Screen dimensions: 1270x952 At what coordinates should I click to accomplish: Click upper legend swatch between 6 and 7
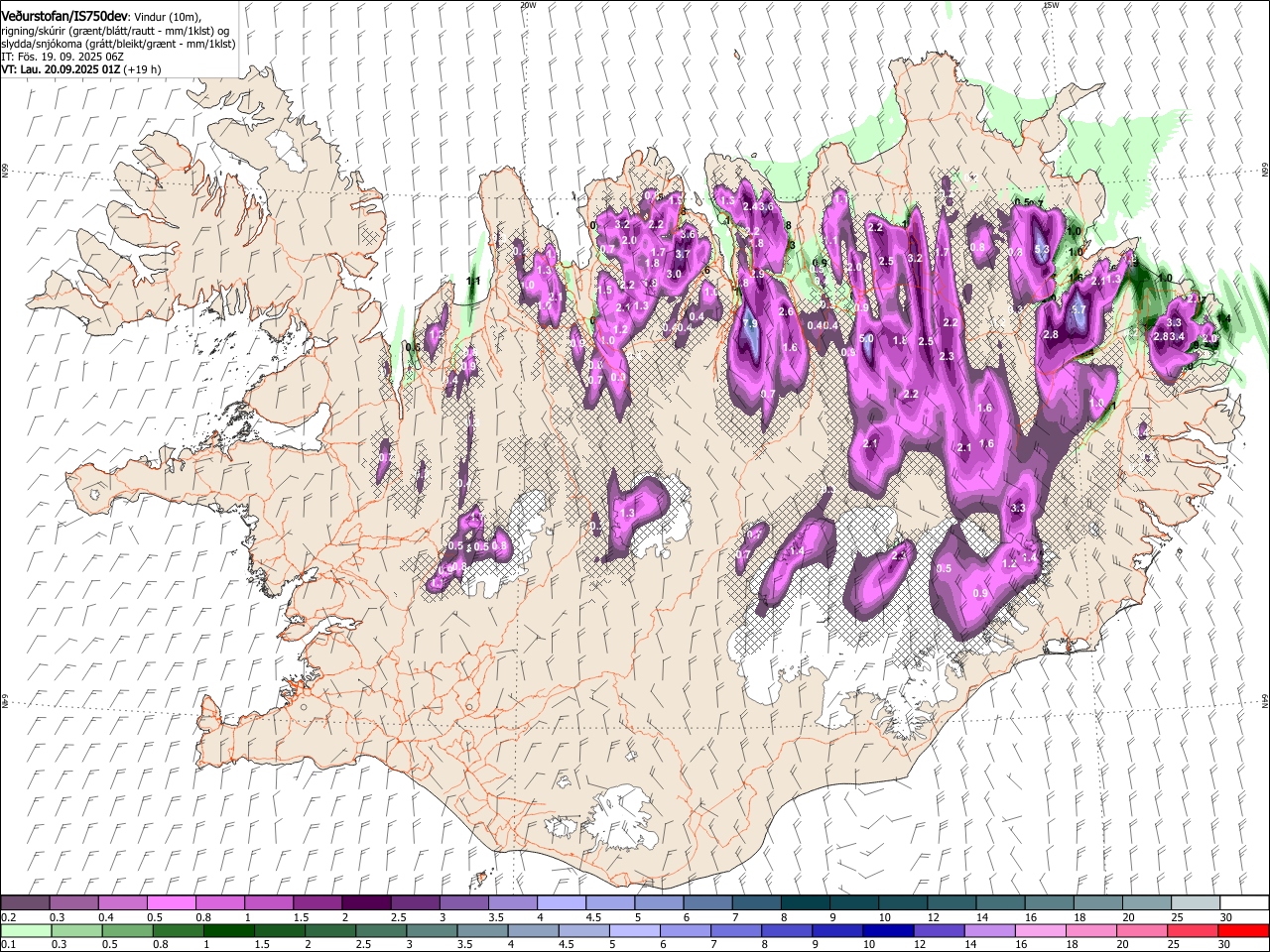pos(706,903)
